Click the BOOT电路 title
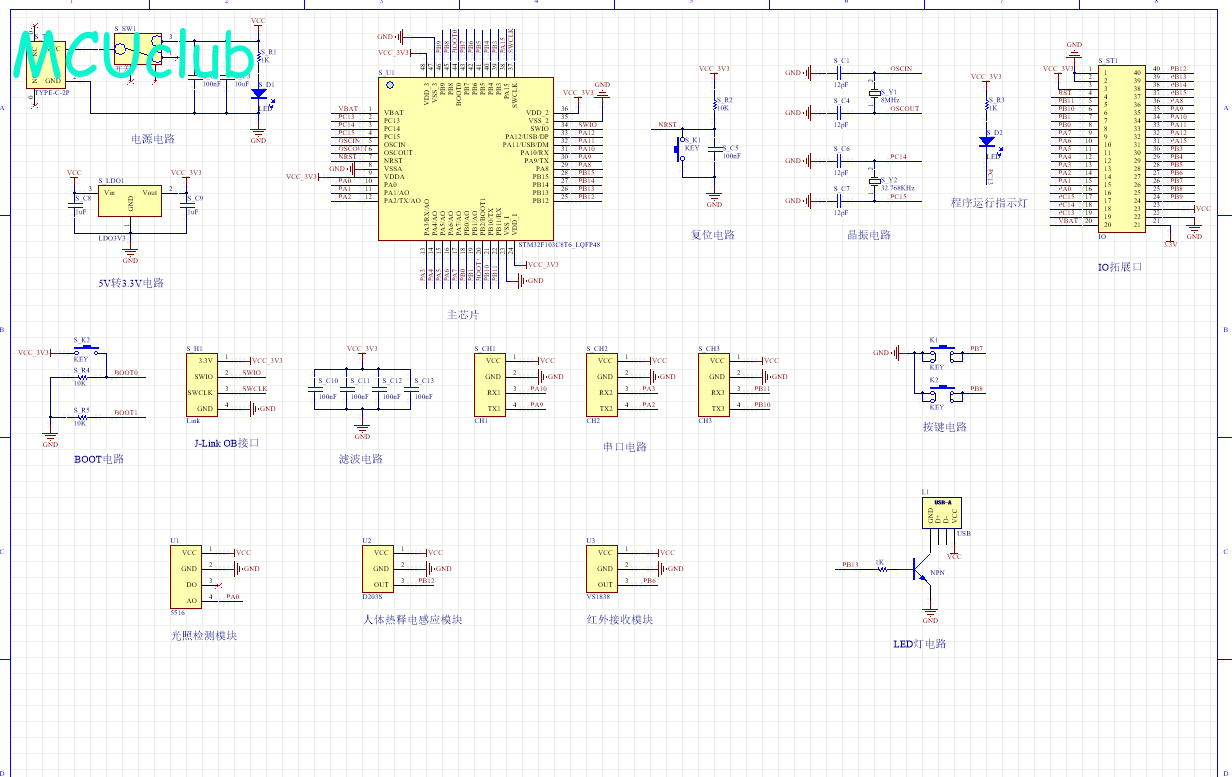Image resolution: width=1232 pixels, height=777 pixels. 99,459
